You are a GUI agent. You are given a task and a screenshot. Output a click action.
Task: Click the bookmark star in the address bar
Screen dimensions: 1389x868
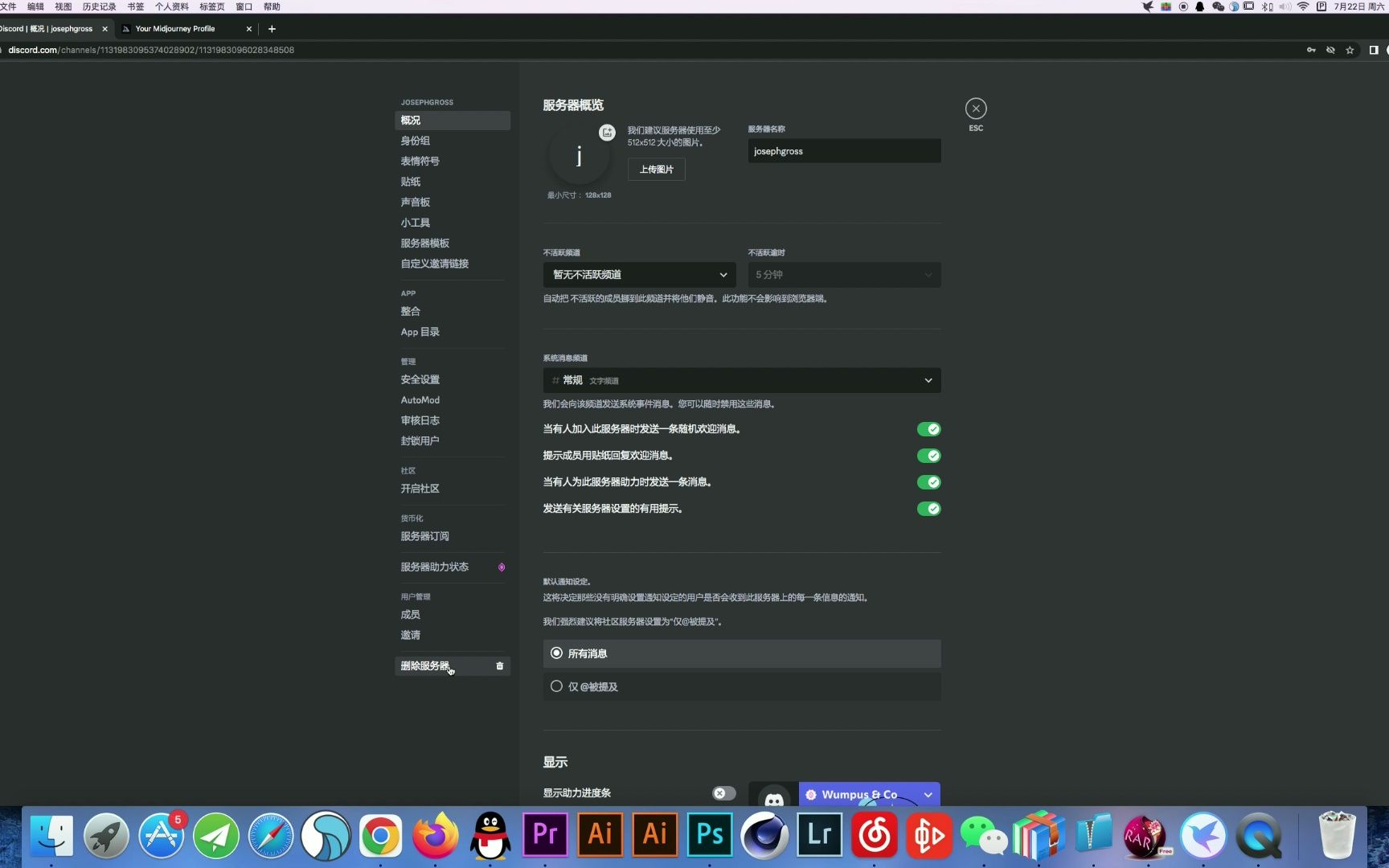tap(1349, 50)
